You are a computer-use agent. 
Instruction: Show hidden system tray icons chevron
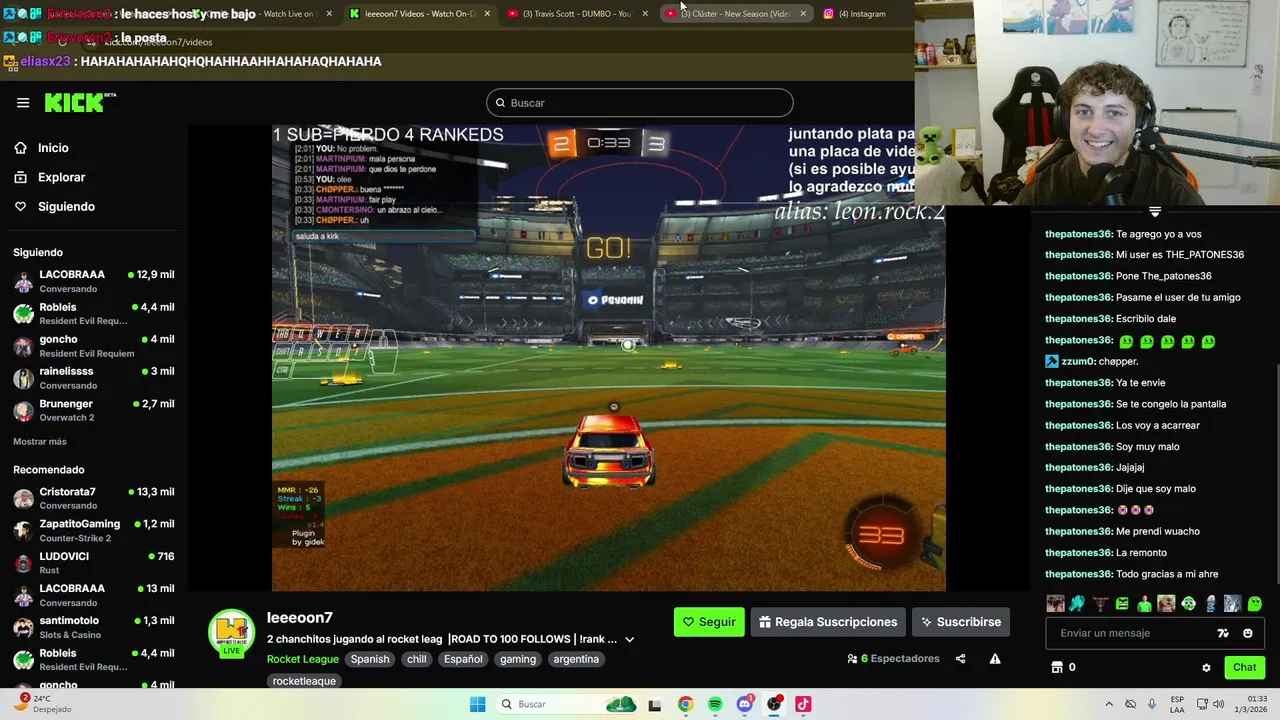(1109, 704)
